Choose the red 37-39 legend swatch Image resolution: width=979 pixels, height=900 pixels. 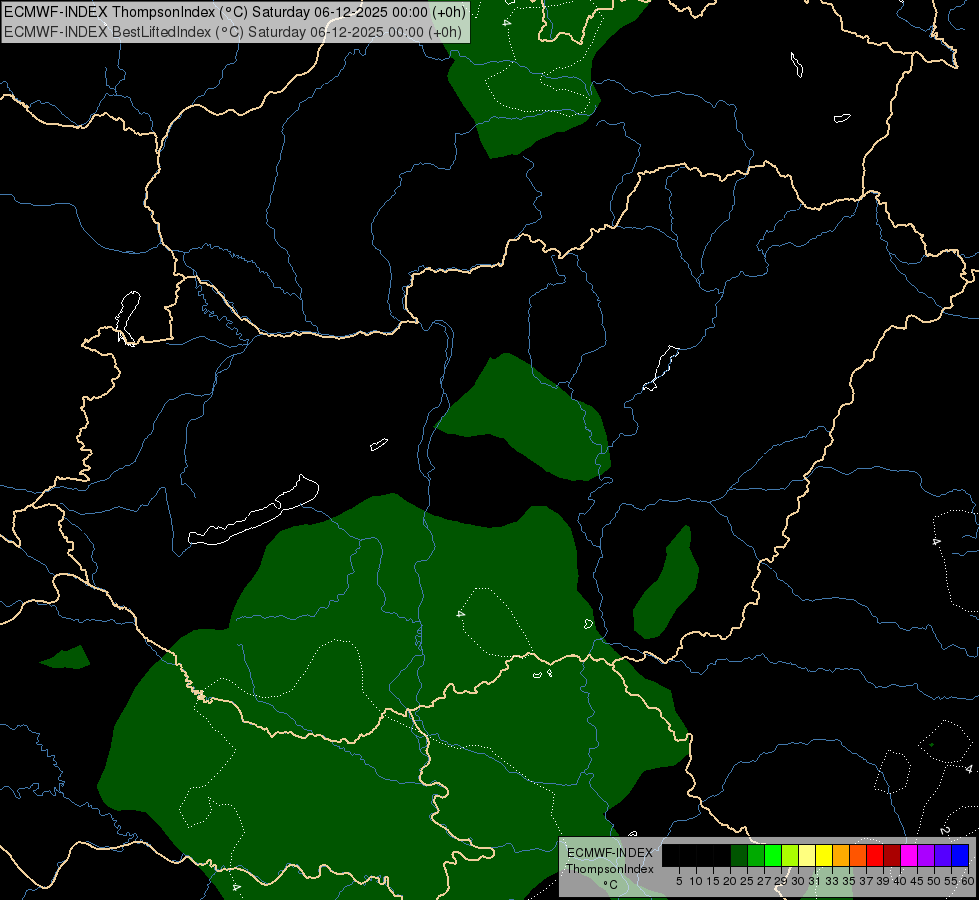875,855
